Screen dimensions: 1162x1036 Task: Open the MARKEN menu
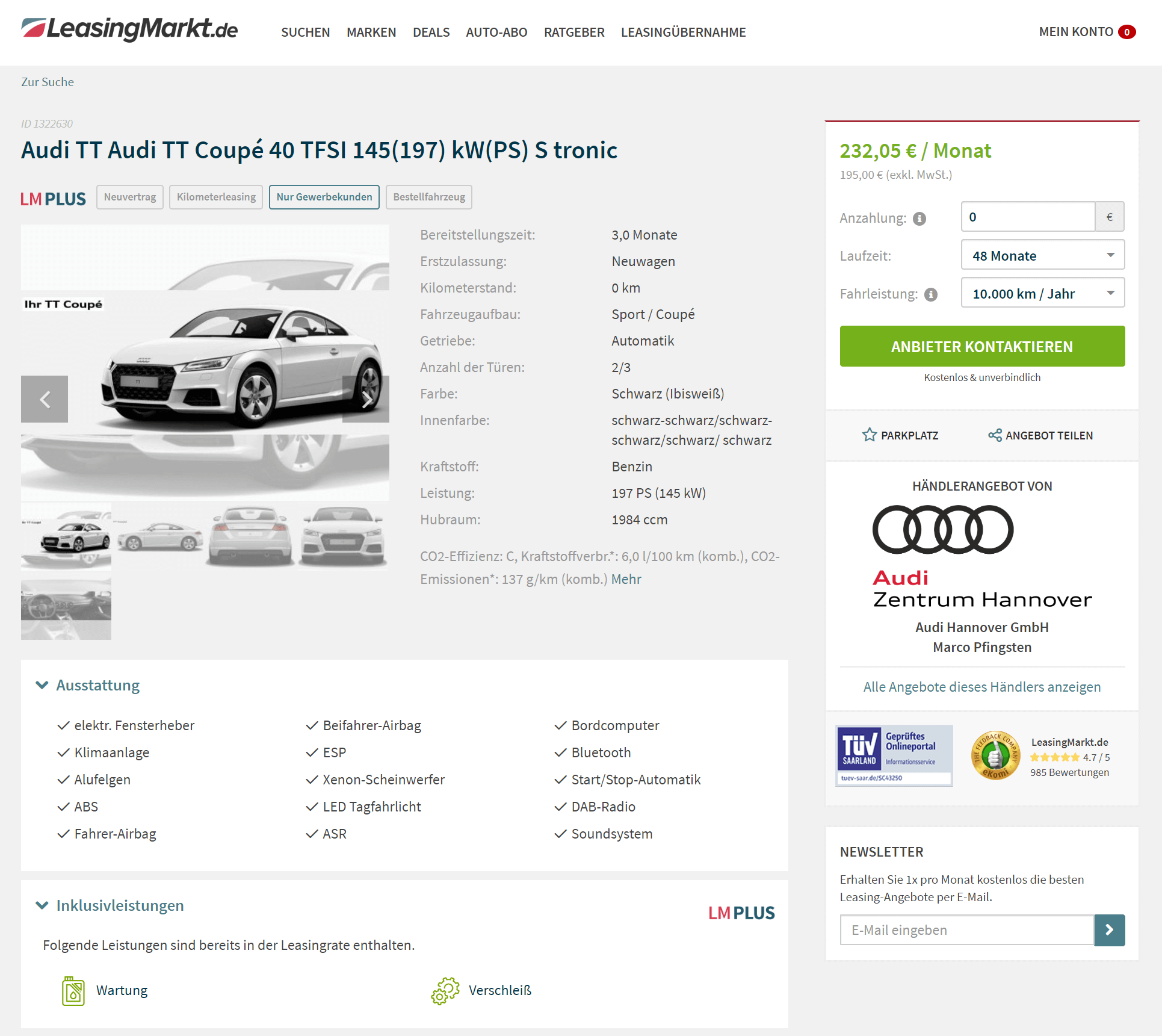[371, 33]
